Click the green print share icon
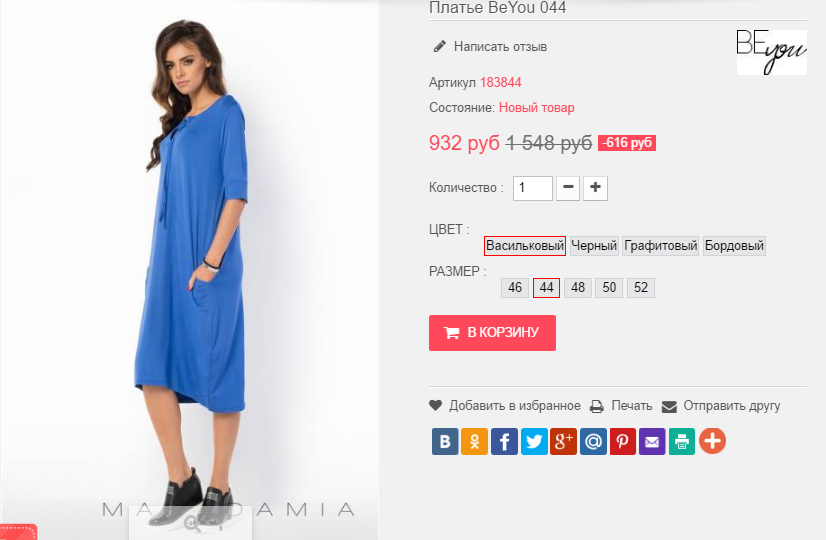 (682, 441)
